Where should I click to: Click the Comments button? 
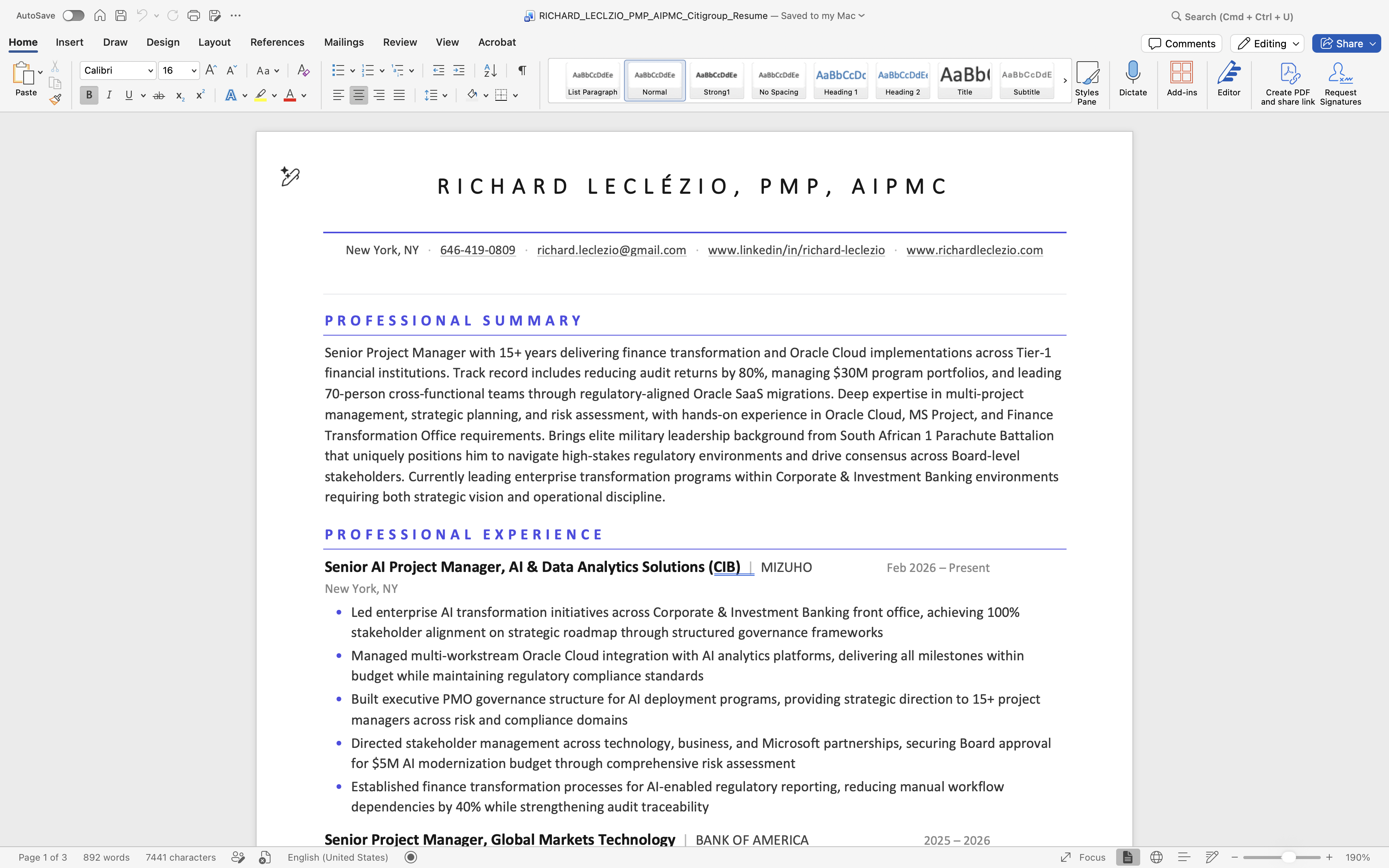1181,44
